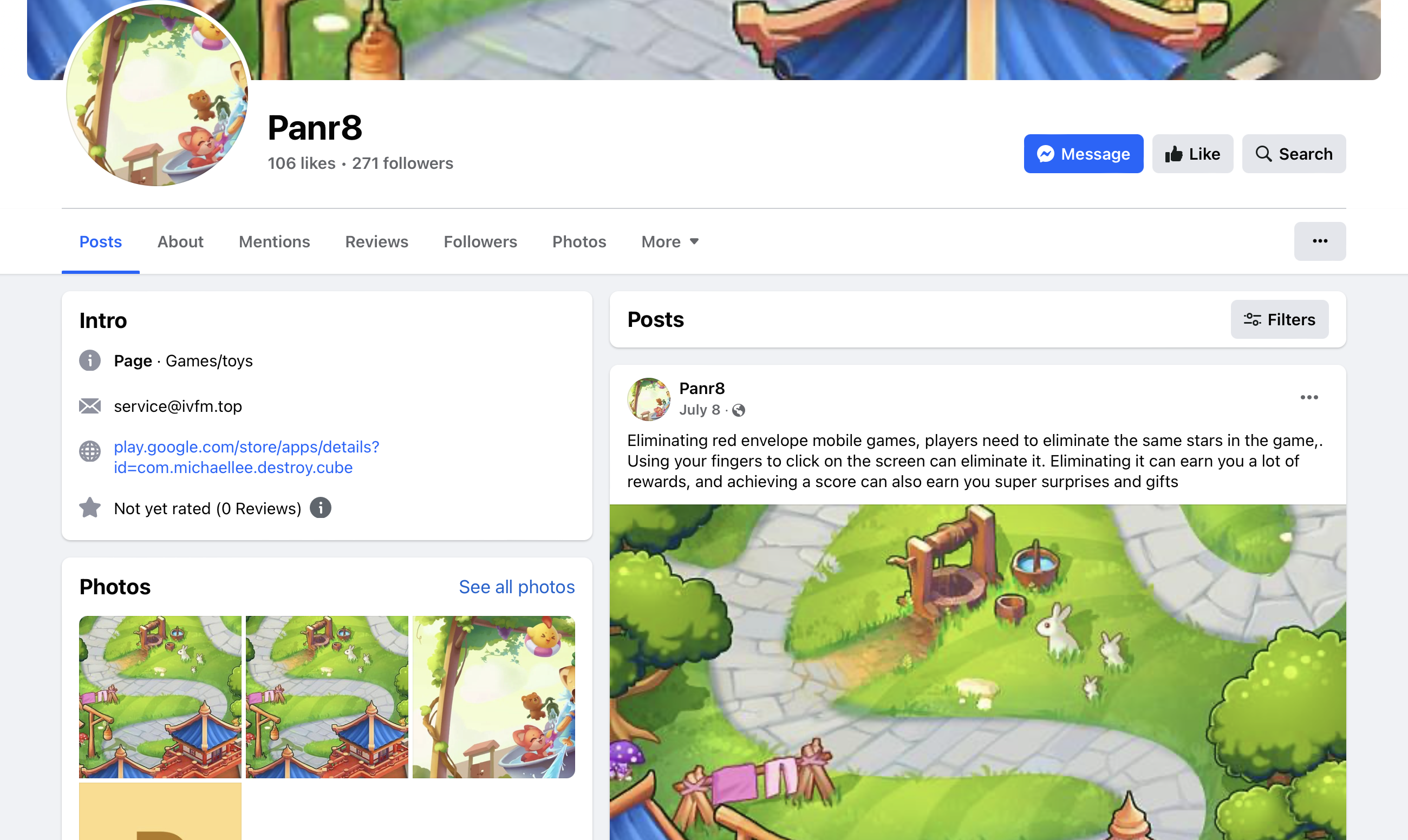Open the Panr8 round profile picture
Viewport: 1408px width, 840px height.
click(x=158, y=95)
